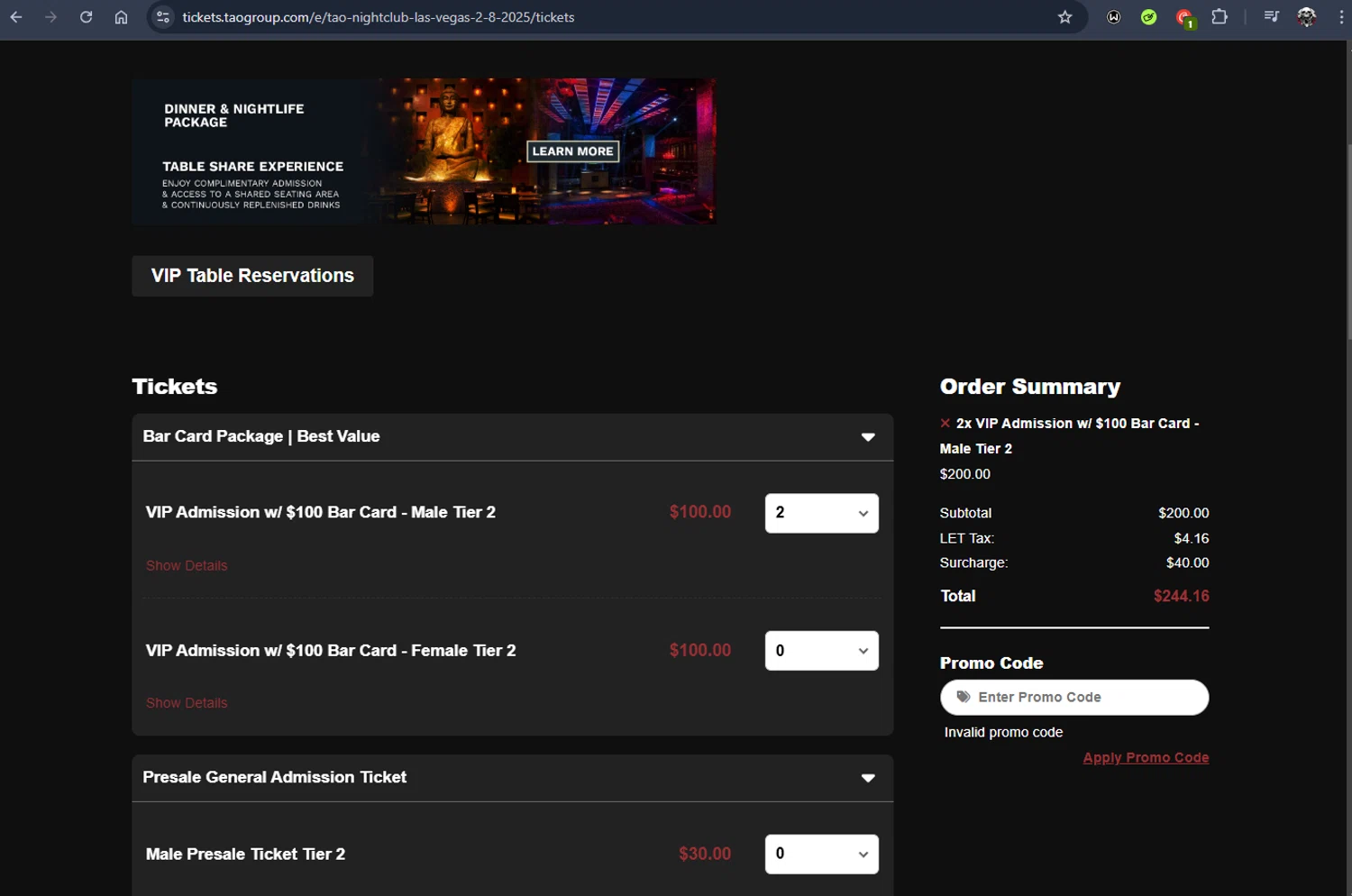The height and width of the screenshot is (896, 1352).
Task: Open the browser three-dot menu
Action: (x=1341, y=17)
